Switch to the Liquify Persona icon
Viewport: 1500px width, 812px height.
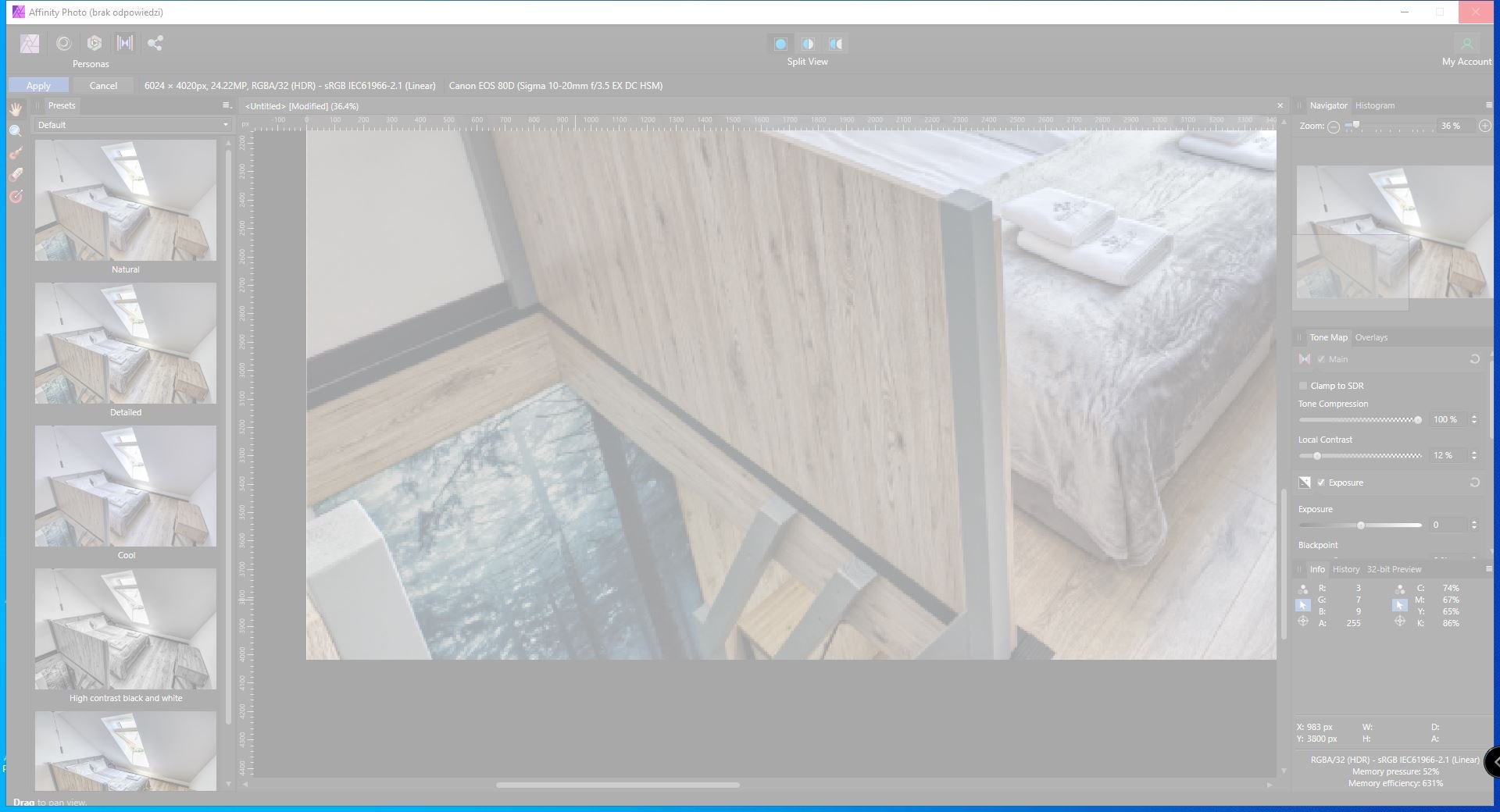tap(64, 44)
